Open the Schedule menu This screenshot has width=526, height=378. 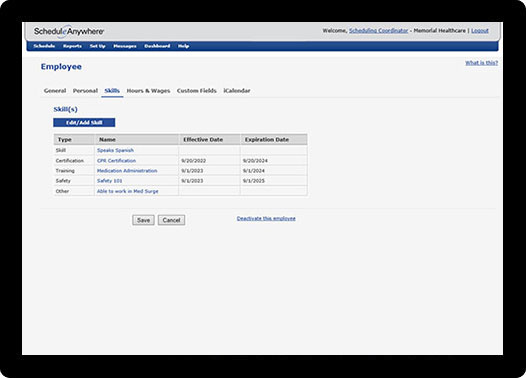click(44, 46)
